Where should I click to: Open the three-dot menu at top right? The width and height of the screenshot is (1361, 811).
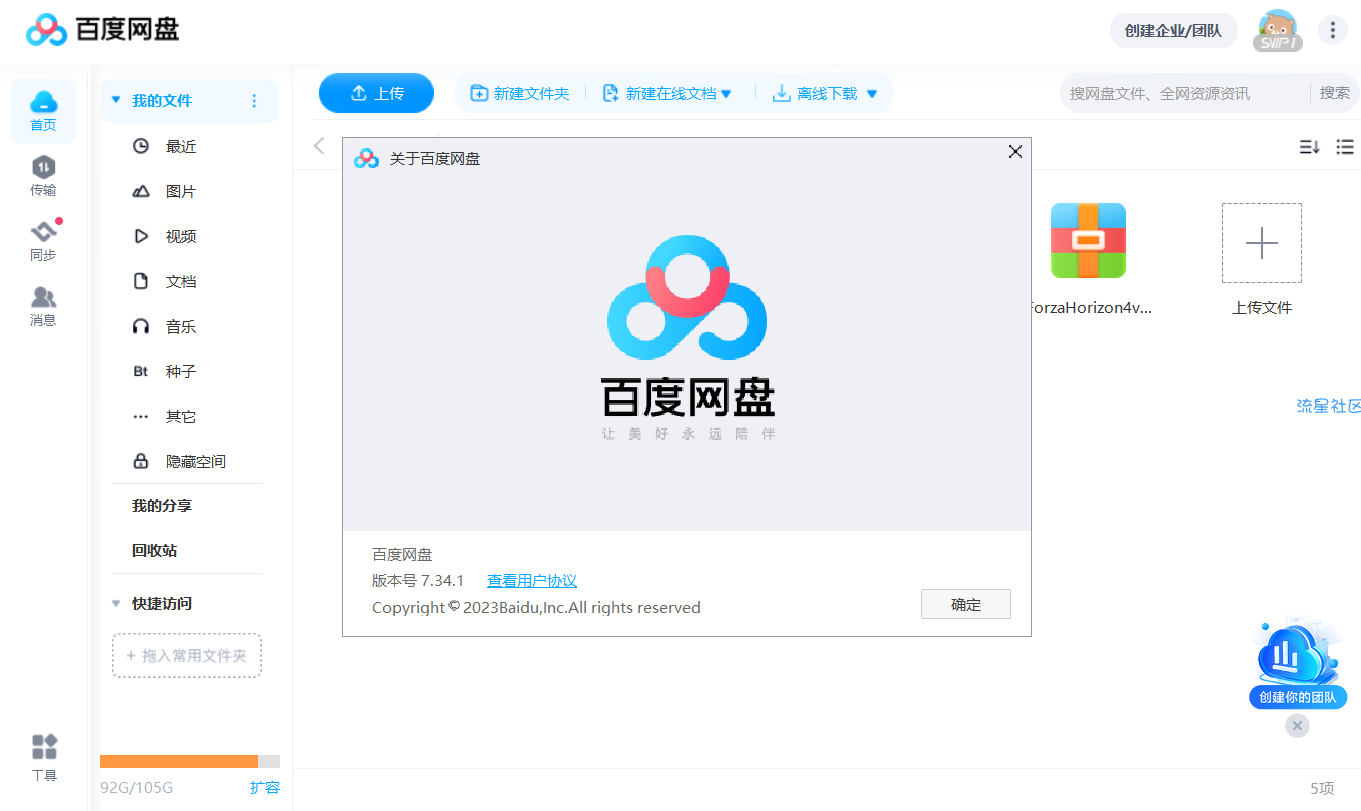pyautogui.click(x=1332, y=30)
